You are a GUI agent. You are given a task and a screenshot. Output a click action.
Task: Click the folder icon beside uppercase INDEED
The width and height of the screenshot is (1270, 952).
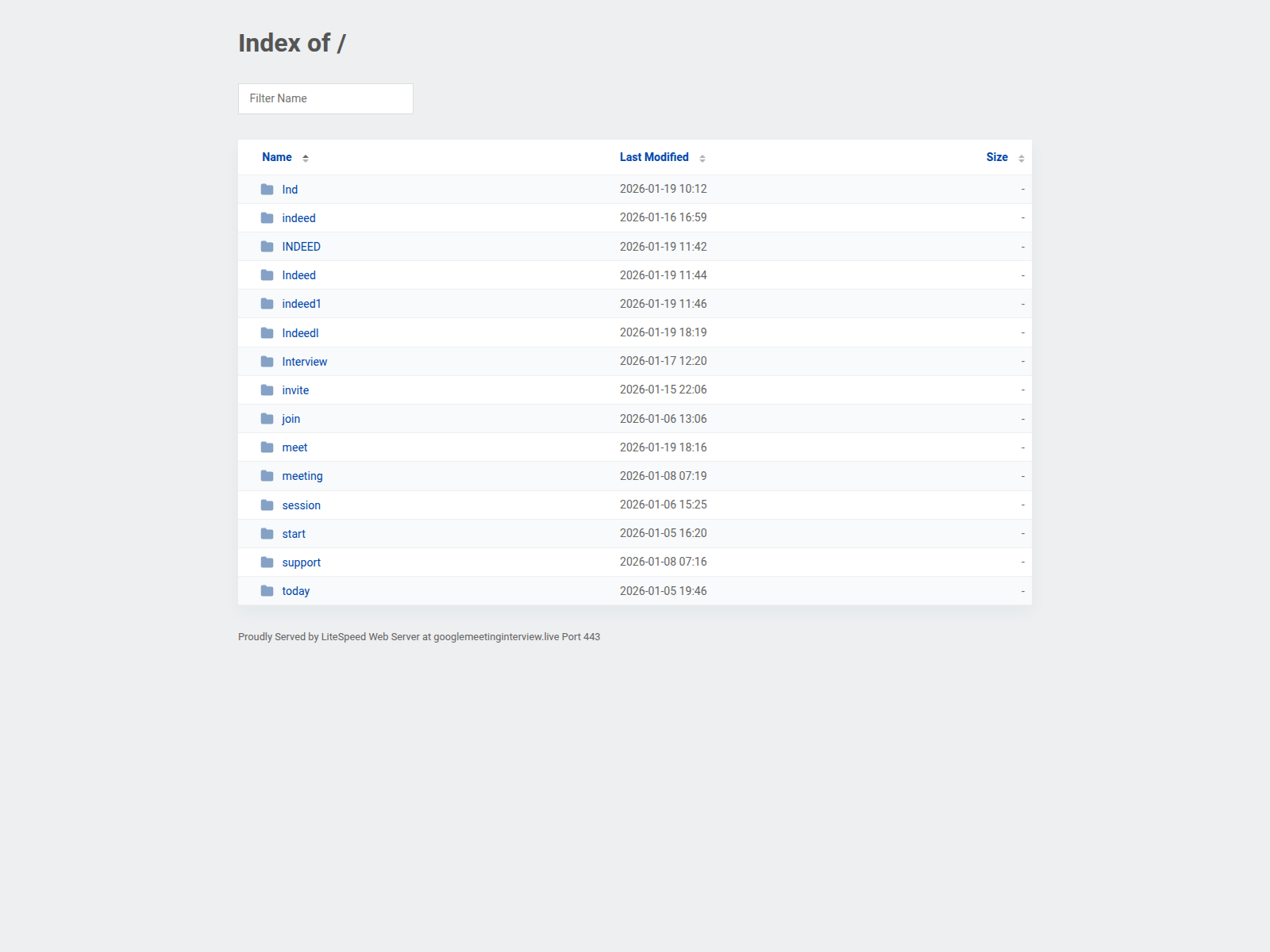tap(267, 247)
